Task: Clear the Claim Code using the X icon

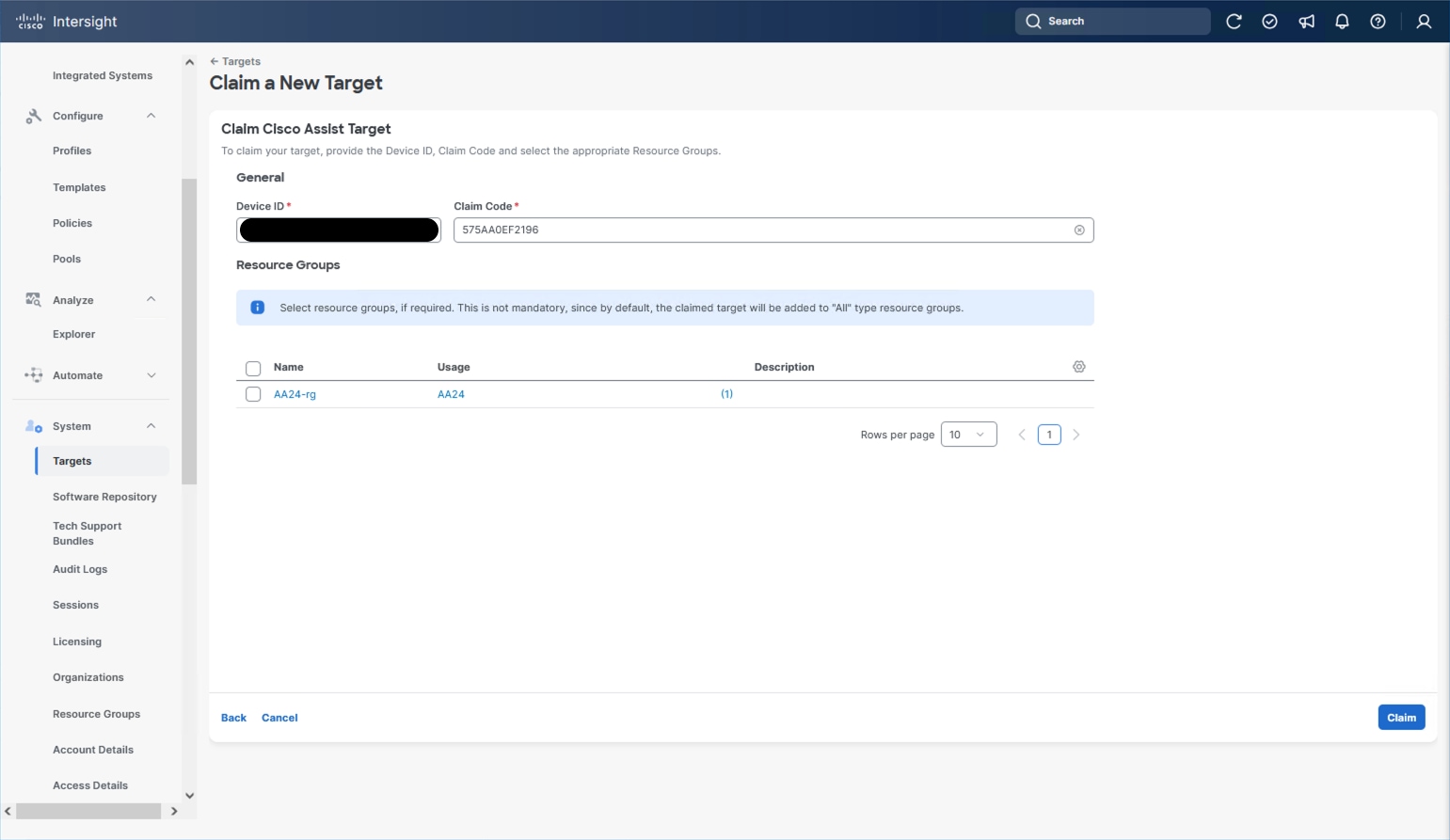Action: tap(1078, 230)
